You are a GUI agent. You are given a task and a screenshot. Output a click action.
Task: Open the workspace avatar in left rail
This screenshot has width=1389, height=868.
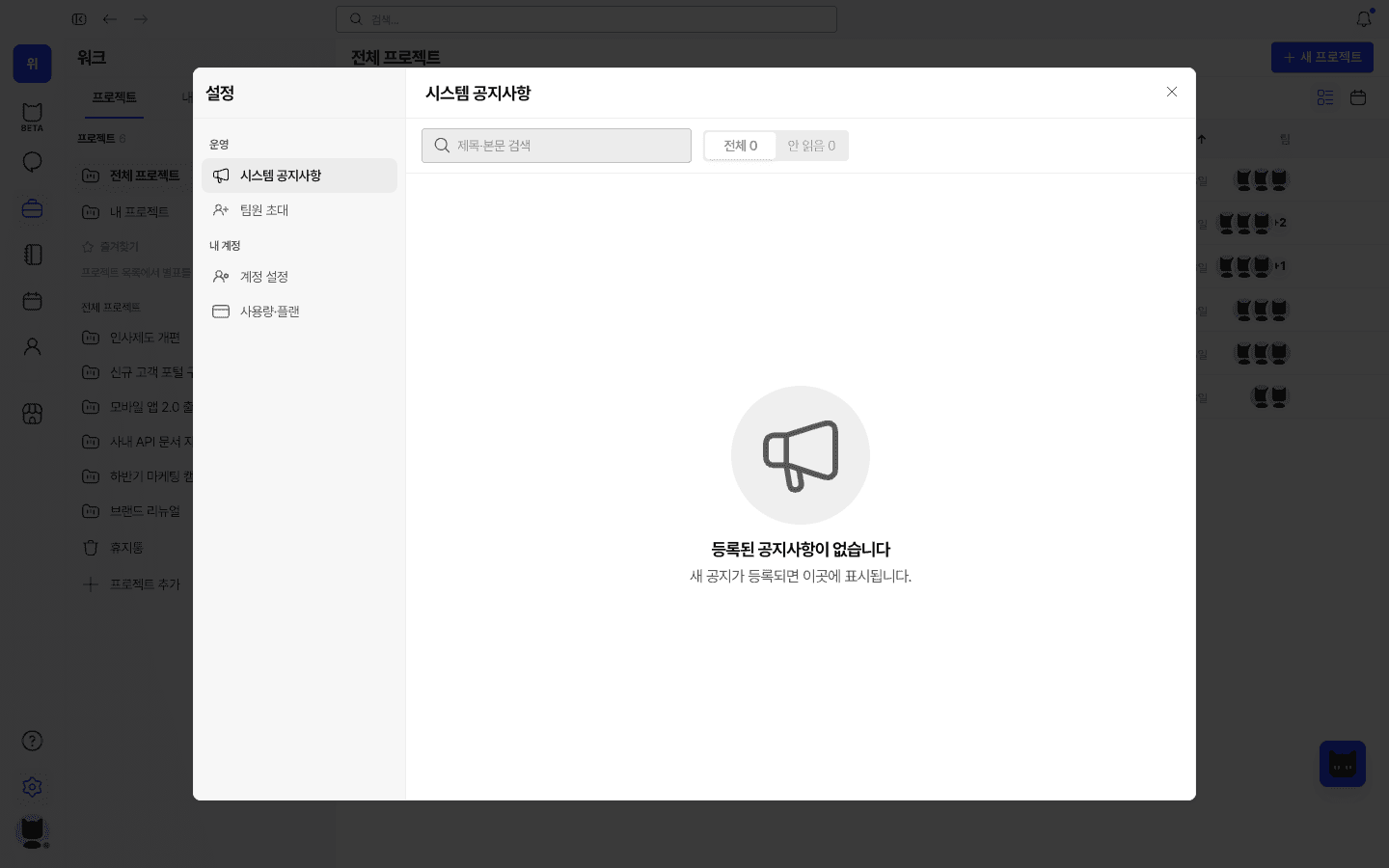click(32, 64)
